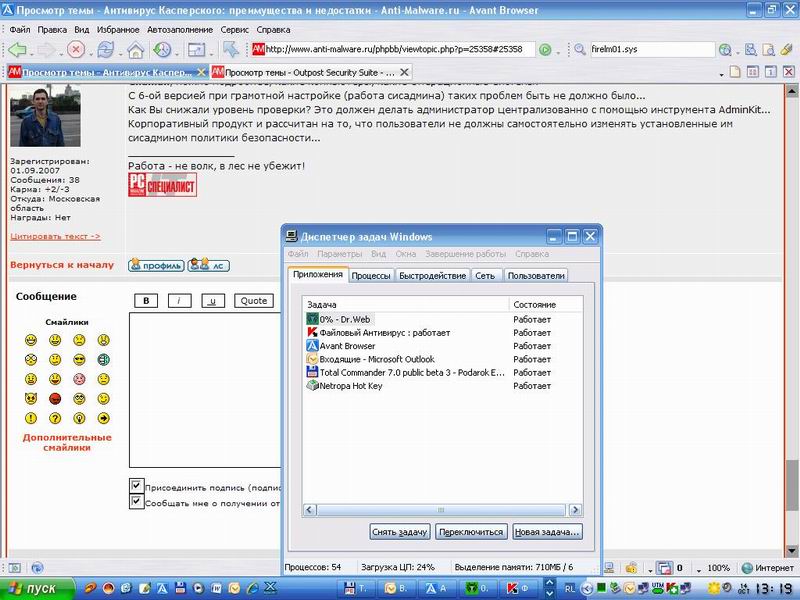Screen dimensions: 800x600
Task: Switch to the Пользователи tab
Action: click(x=536, y=276)
